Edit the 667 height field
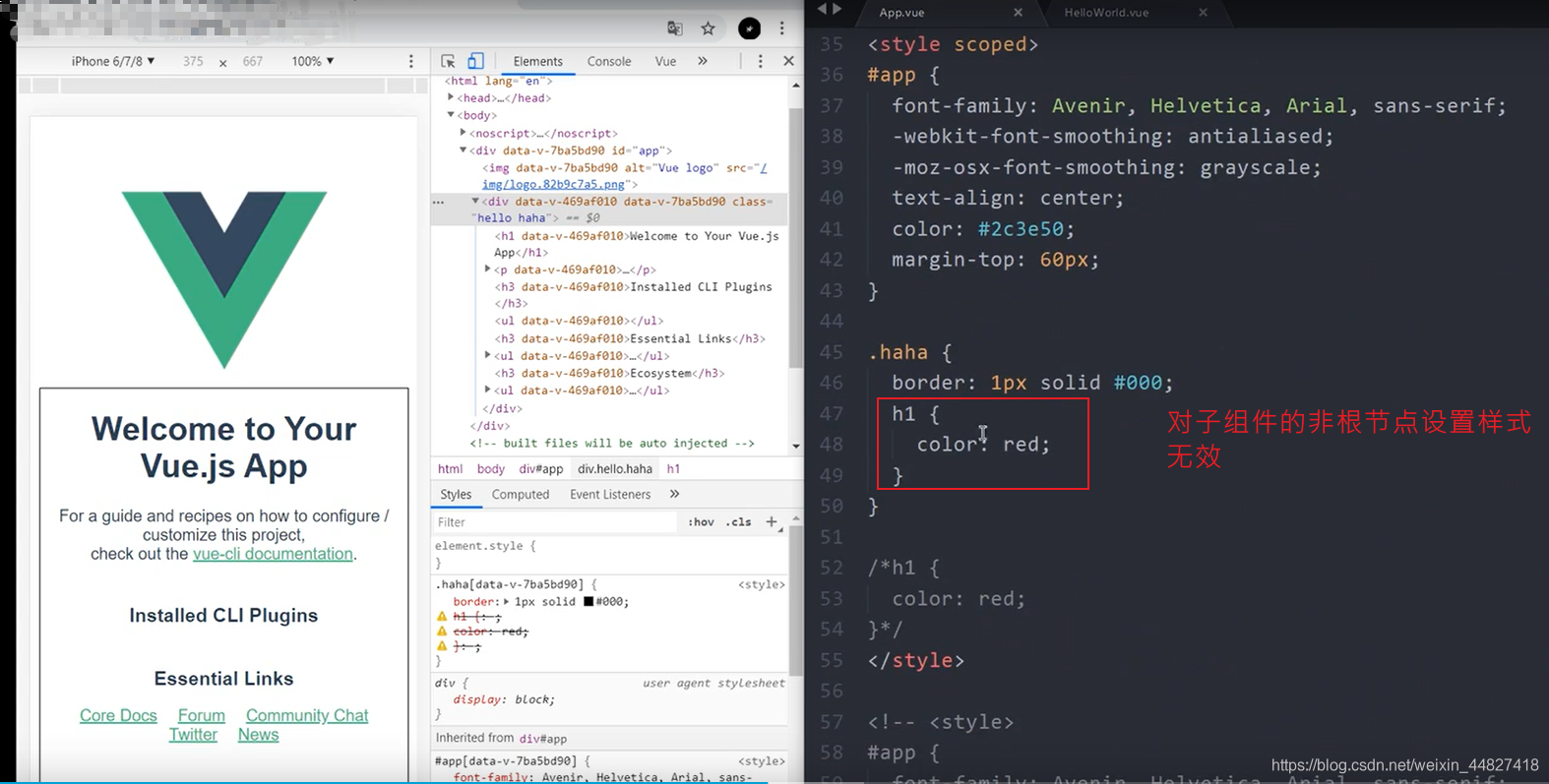 coord(253,61)
